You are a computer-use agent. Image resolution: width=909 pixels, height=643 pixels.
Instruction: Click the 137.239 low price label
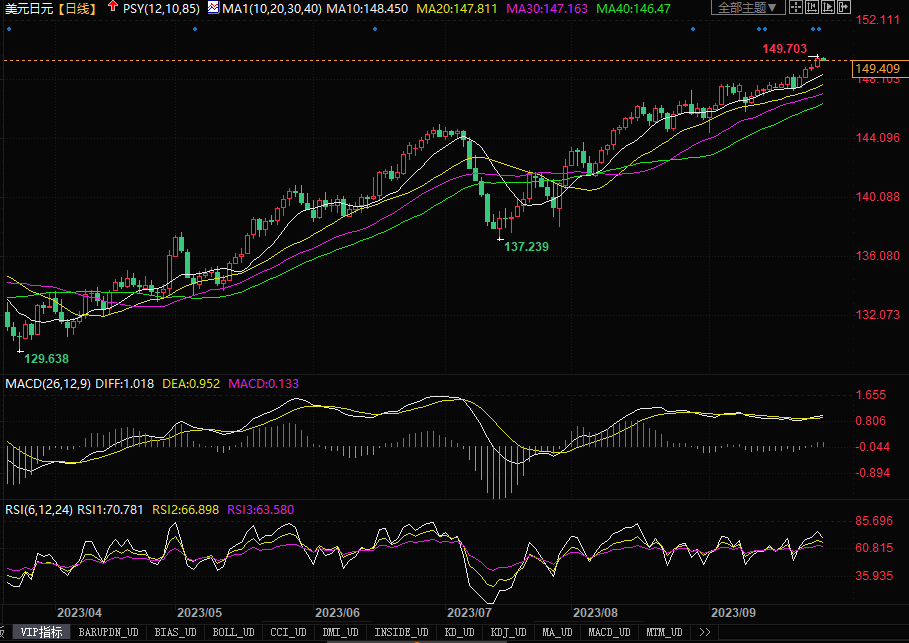[x=526, y=246]
